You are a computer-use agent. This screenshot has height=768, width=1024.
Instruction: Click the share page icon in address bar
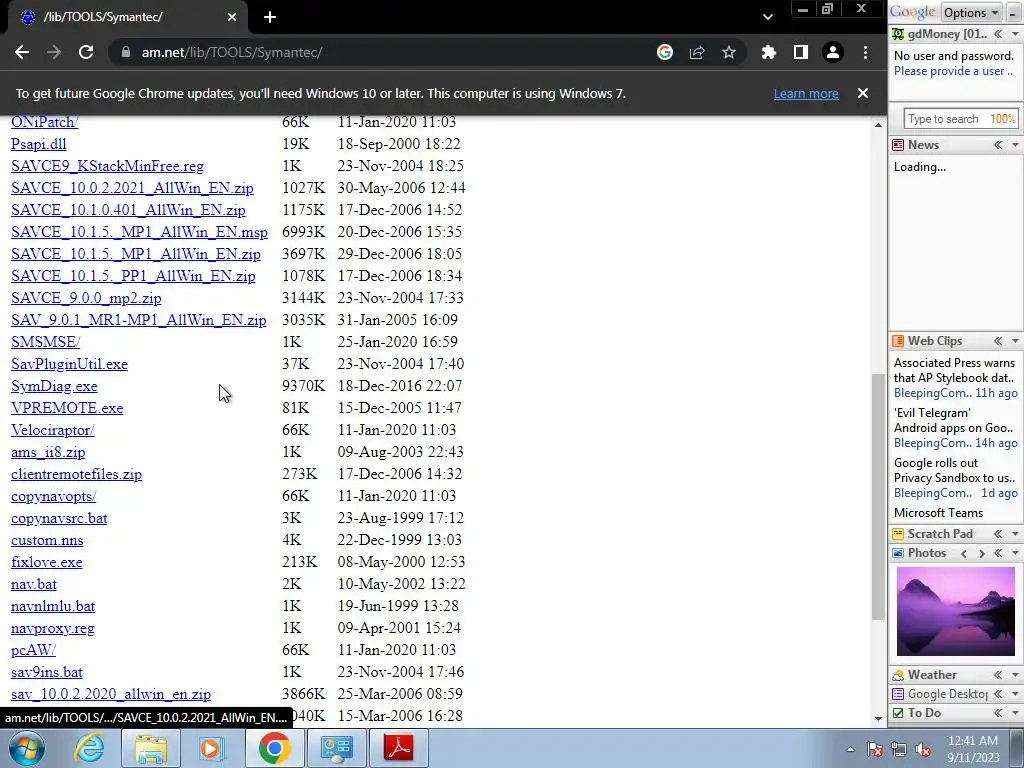click(697, 52)
